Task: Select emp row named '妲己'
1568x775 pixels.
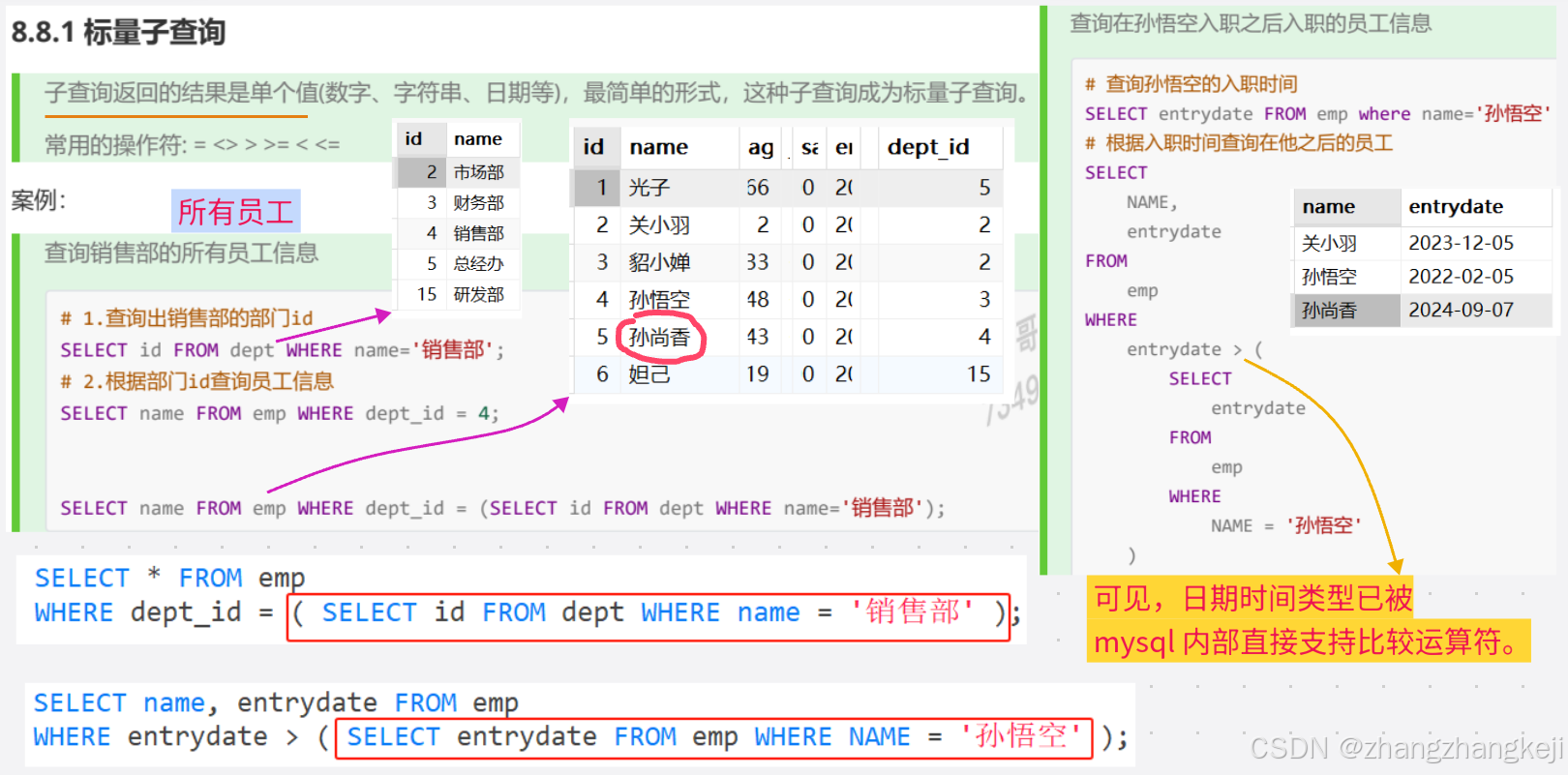Action: (788, 374)
